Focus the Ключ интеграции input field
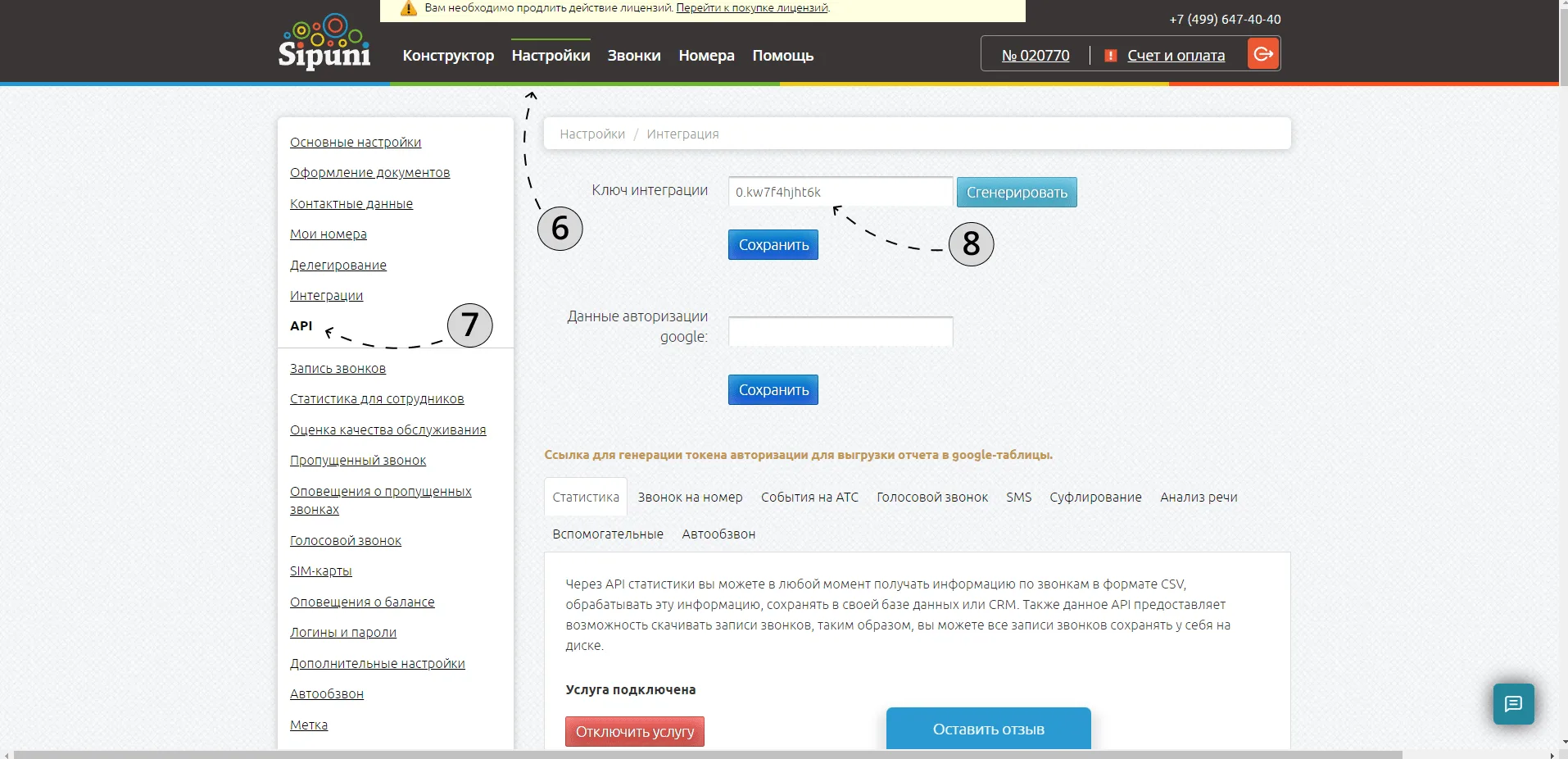Image resolution: width=1568 pixels, height=759 pixels. tap(841, 192)
